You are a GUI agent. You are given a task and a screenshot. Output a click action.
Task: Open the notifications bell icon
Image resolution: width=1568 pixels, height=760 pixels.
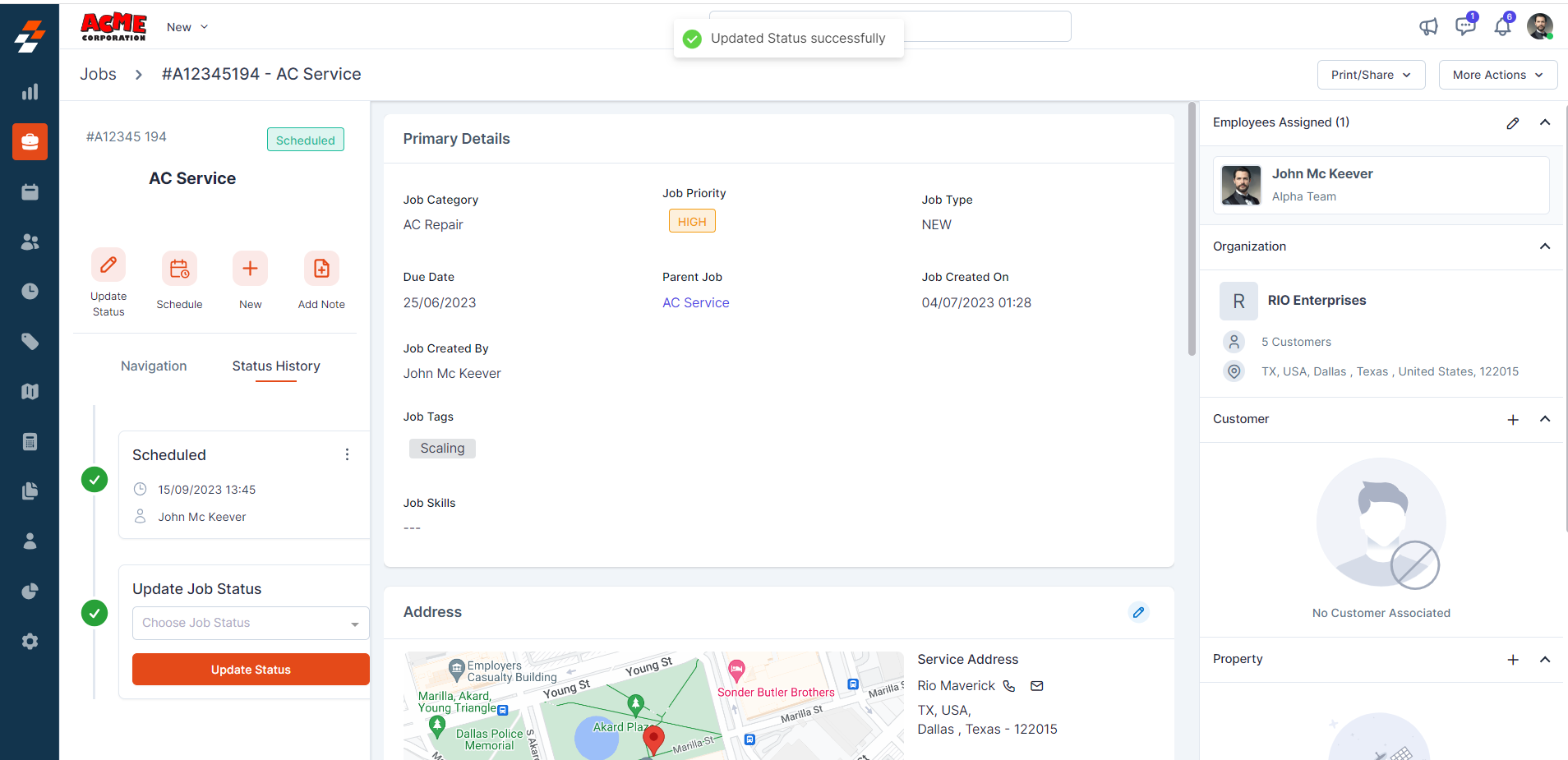pos(1502,26)
